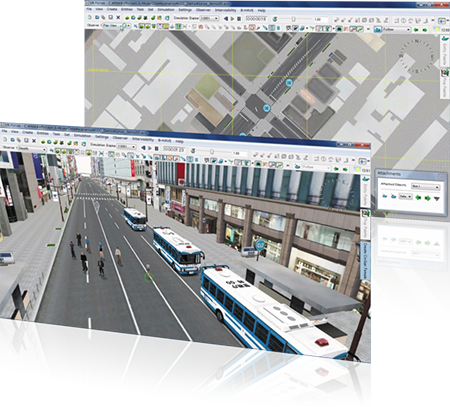Viewport: 450px width, 407px height.
Task: Click the play button in the front window toolbar
Action: [150, 148]
